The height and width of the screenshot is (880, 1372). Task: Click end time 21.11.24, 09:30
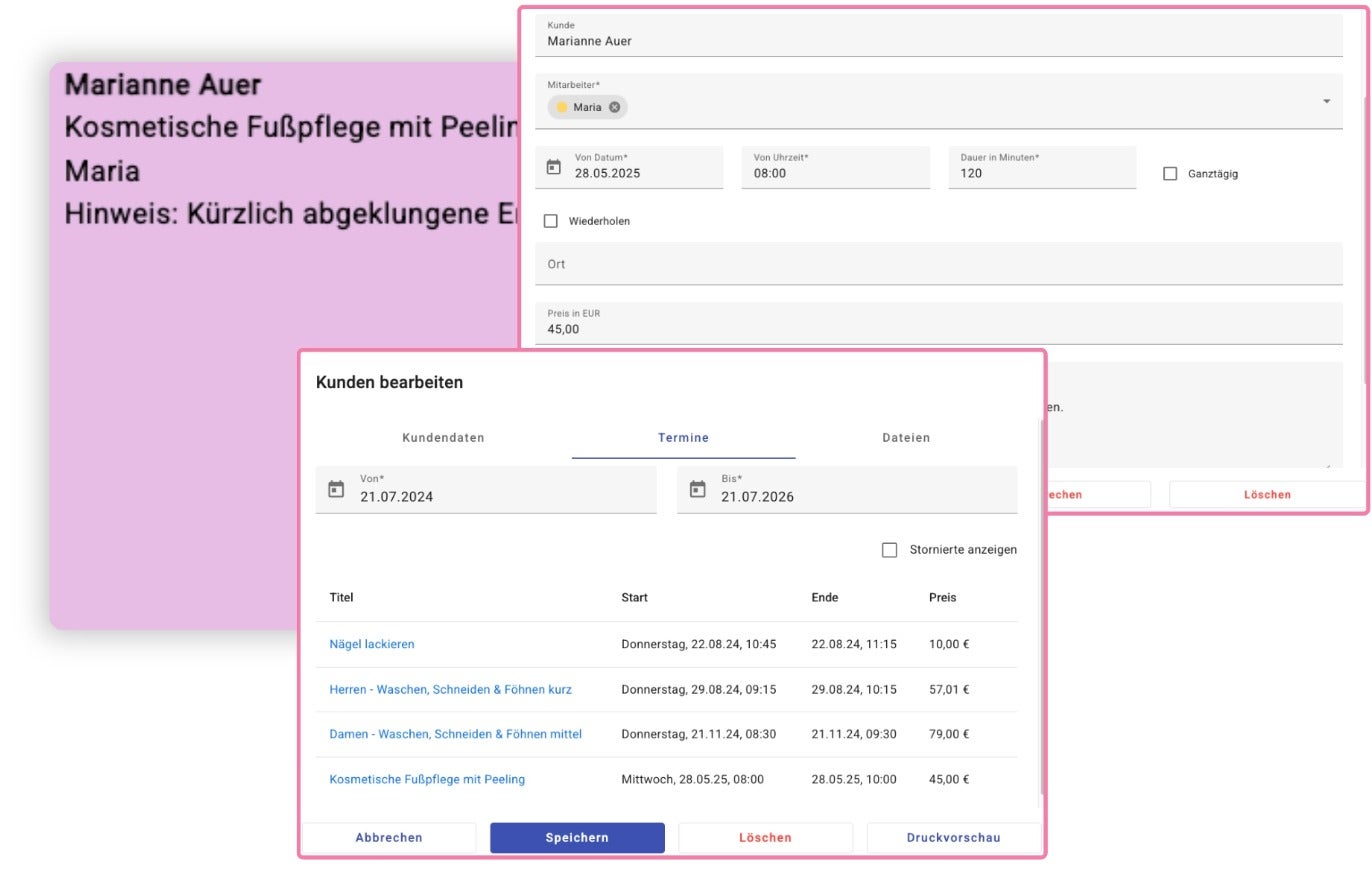click(x=853, y=734)
